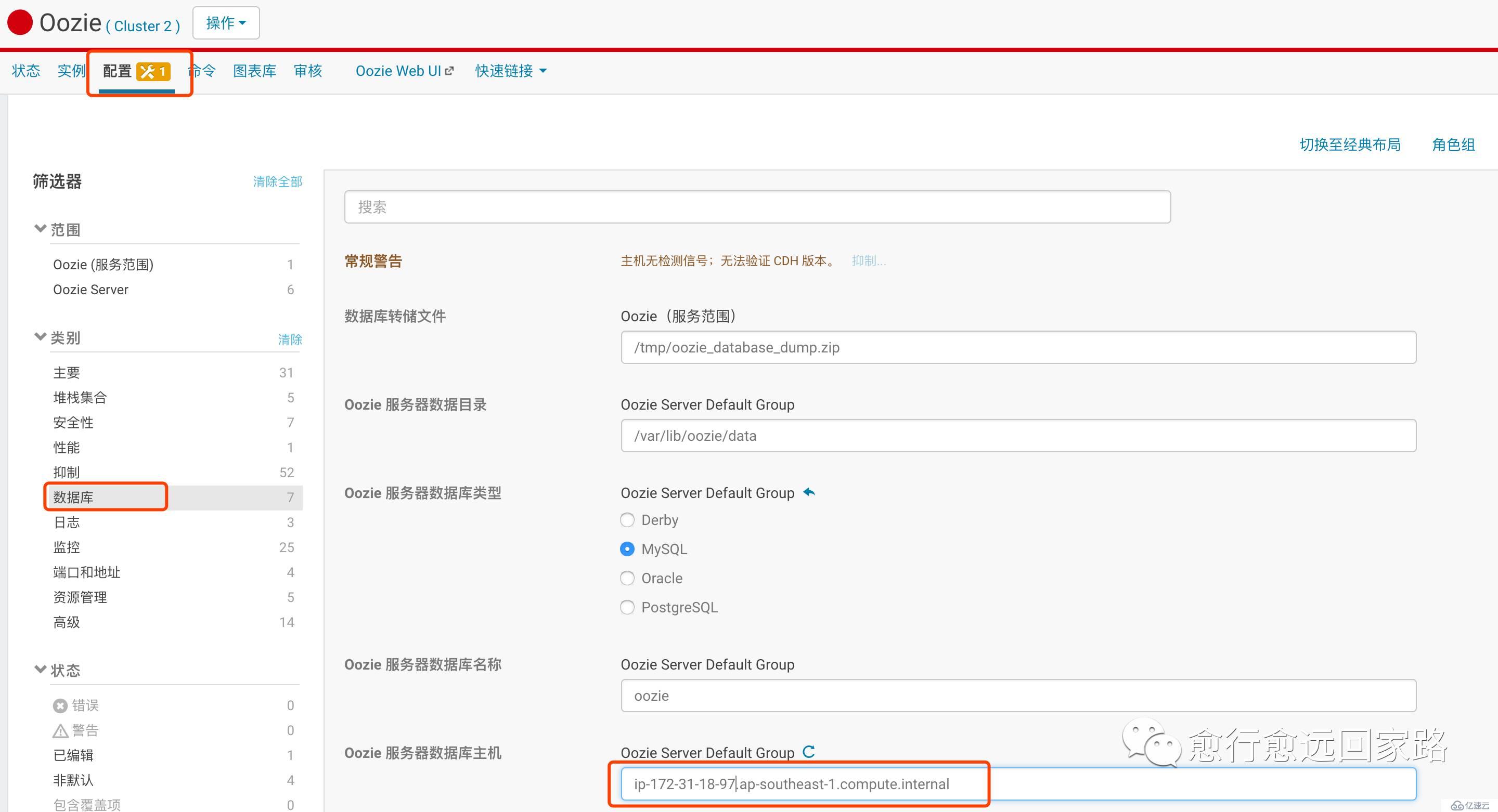Click the 搜索 search field
Screen dimensions: 1498x812
pyautogui.click(x=757, y=207)
